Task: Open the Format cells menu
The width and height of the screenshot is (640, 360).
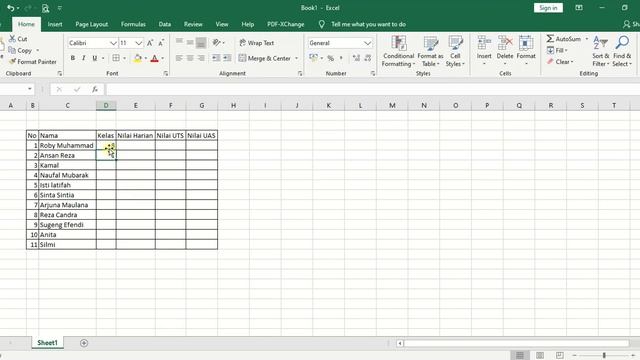Action: tap(526, 51)
